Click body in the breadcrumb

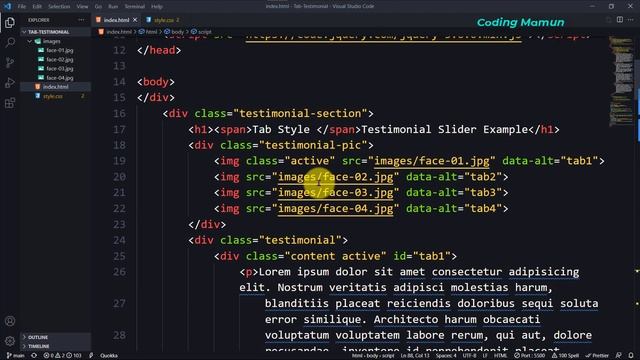[178, 32]
